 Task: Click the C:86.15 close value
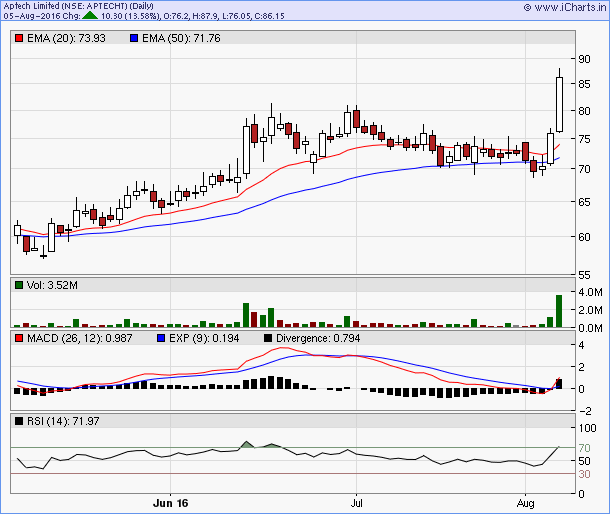[269, 16]
